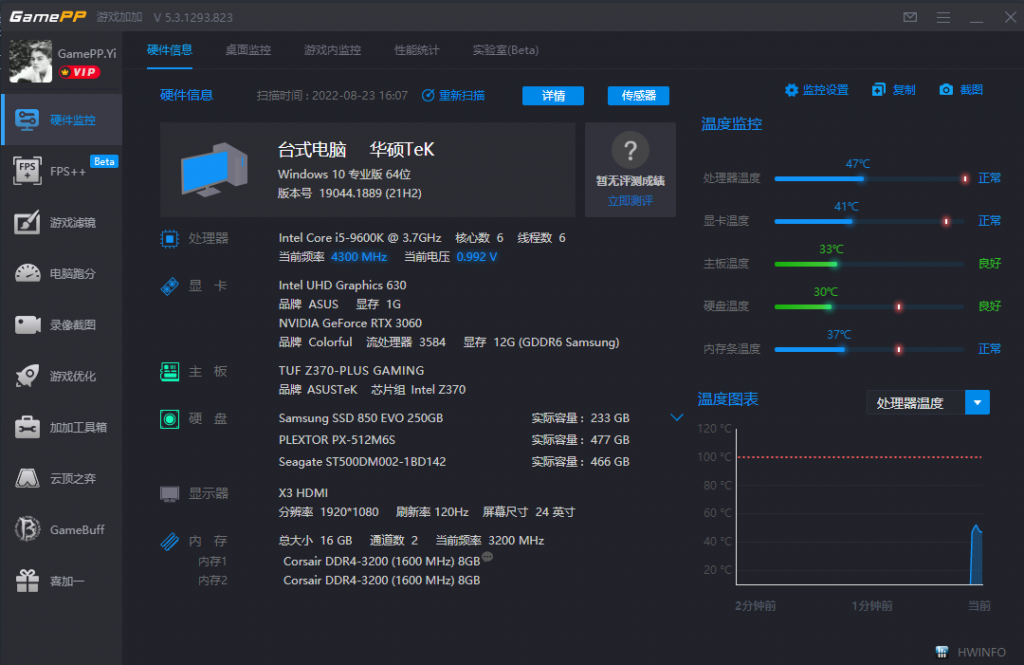
Task: Open the 电脑跑分 benchmark section
Action: (62, 273)
